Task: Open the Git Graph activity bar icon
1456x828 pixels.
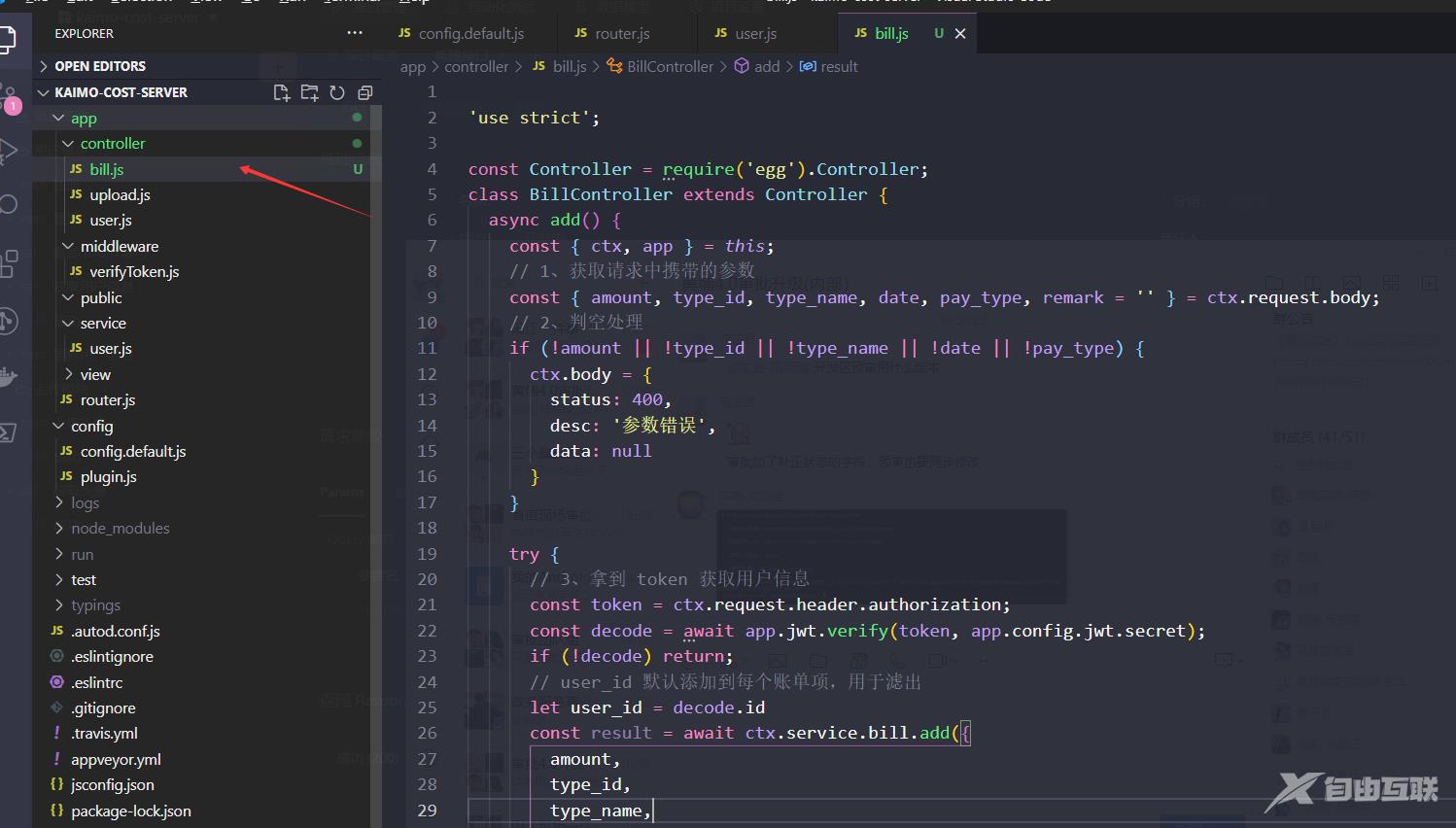Action: [x=9, y=321]
